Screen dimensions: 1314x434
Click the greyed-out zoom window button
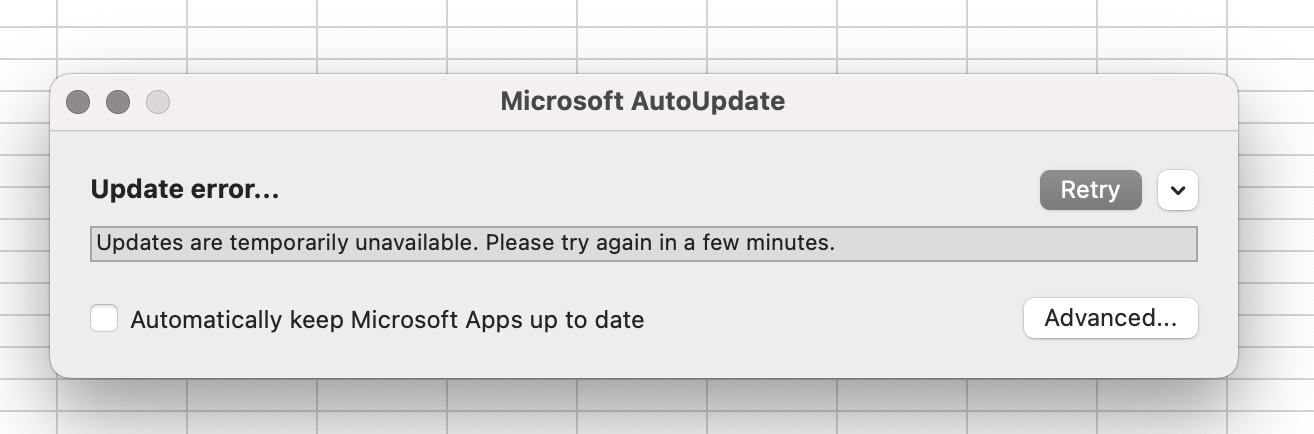pyautogui.click(x=158, y=102)
